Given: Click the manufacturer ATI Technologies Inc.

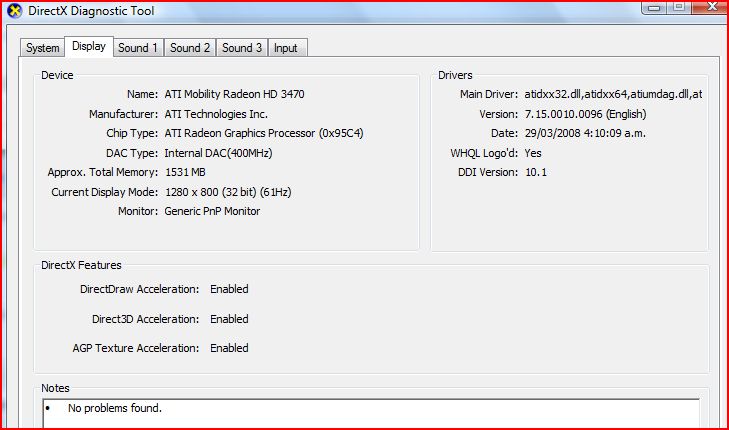Looking at the screenshot, I should tap(216, 114).
